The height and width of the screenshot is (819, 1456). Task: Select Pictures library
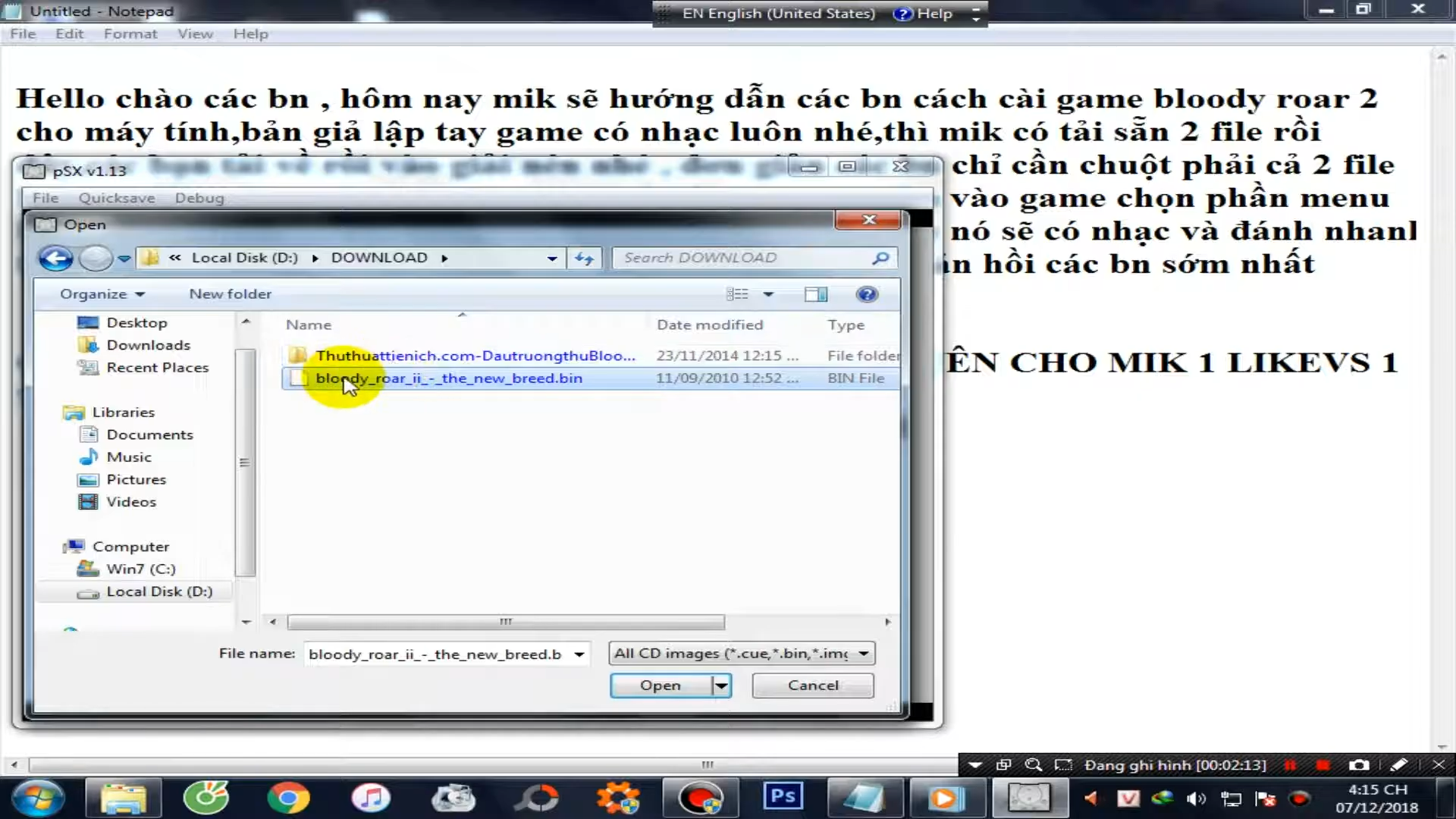136,480
